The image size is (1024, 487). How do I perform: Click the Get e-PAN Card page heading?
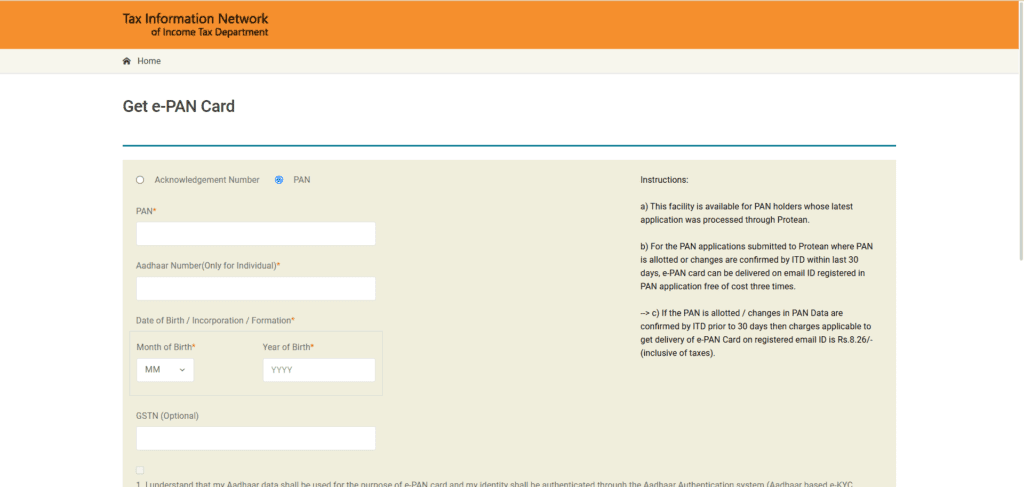point(178,106)
